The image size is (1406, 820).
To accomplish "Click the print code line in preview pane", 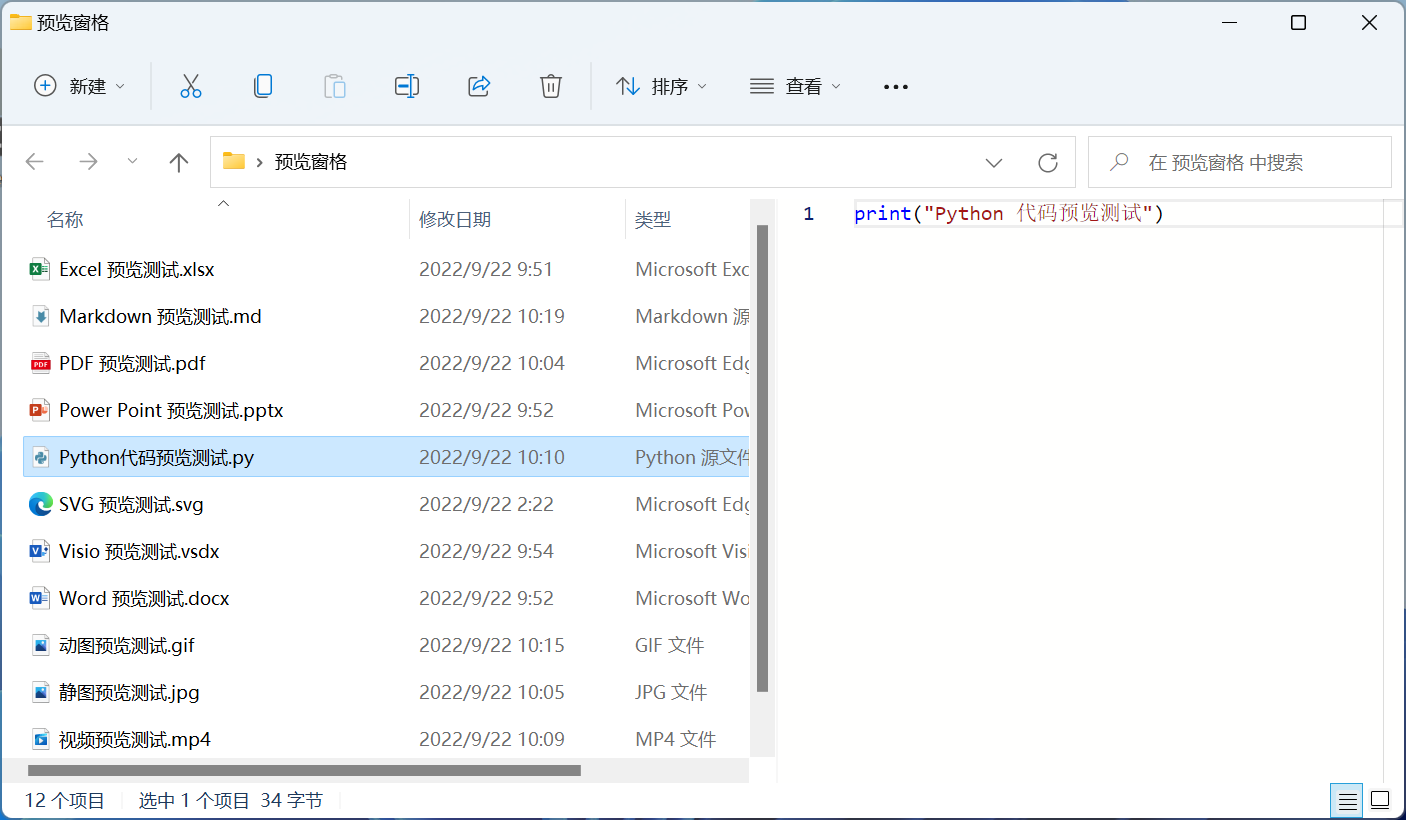I will (1009, 213).
